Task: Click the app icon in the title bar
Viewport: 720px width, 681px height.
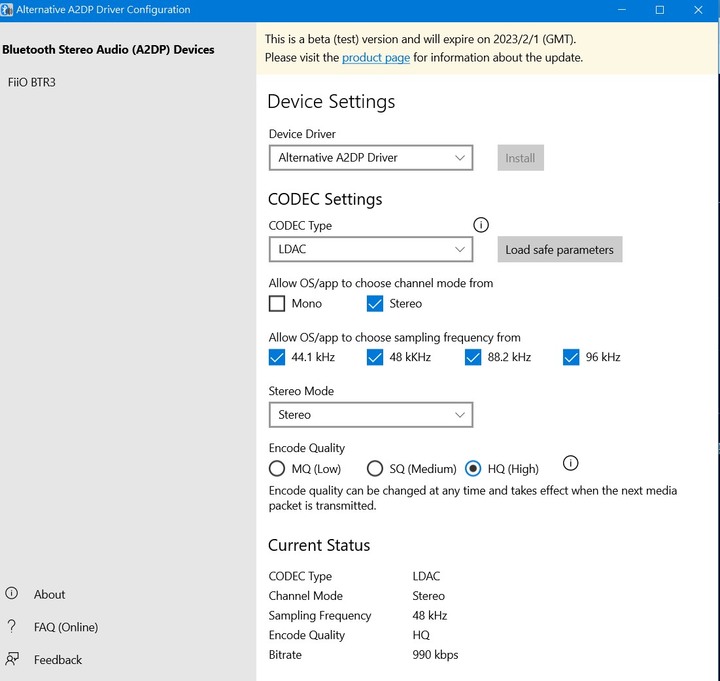Action: tap(6, 10)
